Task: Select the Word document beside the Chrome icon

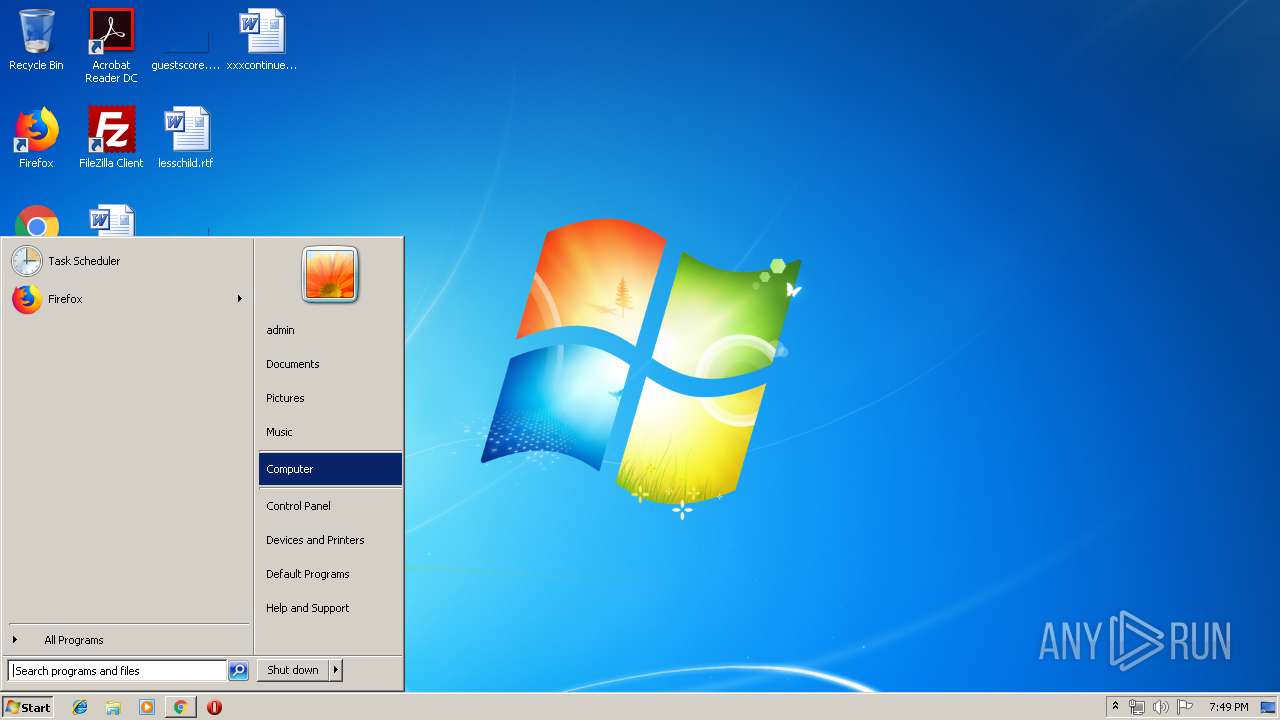Action: 111,221
